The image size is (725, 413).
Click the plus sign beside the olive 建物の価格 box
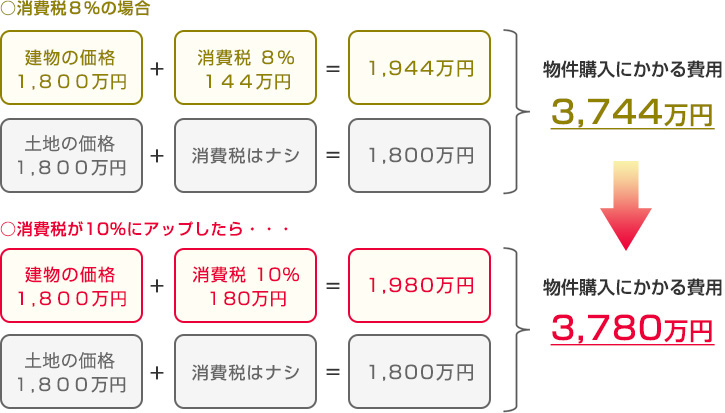(157, 69)
